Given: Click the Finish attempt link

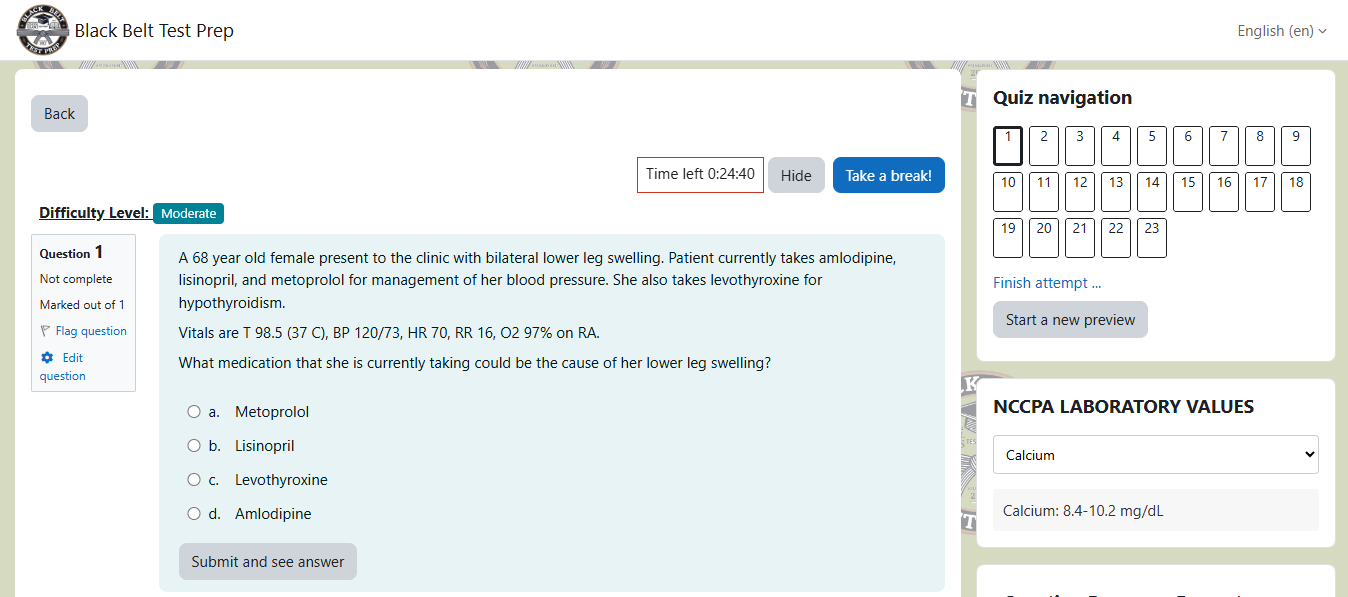Looking at the screenshot, I should click(x=1047, y=283).
